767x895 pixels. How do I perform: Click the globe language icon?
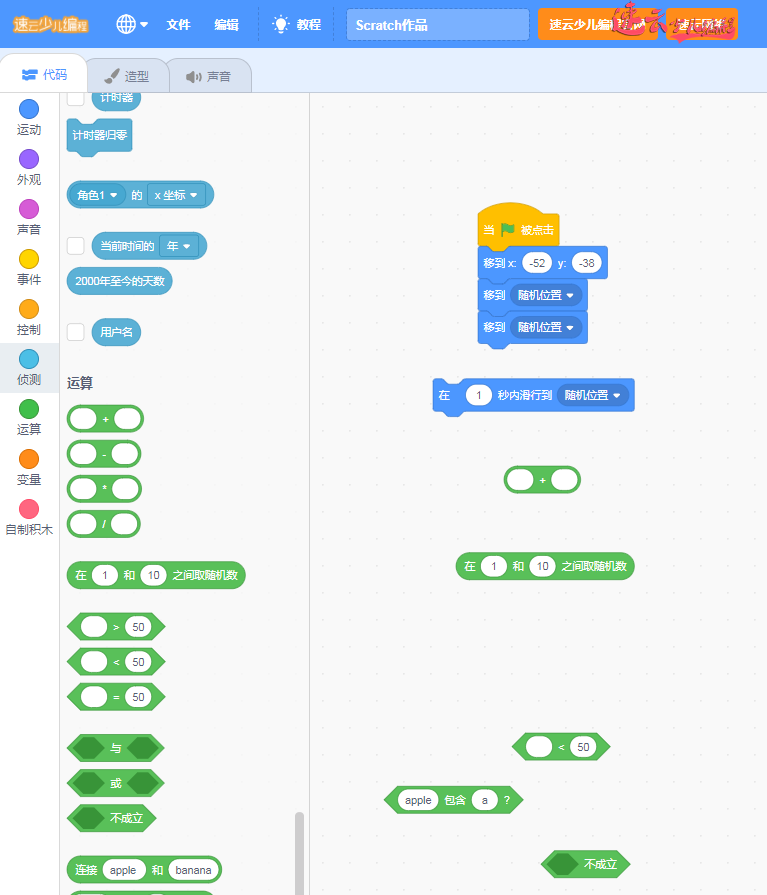(x=126, y=24)
